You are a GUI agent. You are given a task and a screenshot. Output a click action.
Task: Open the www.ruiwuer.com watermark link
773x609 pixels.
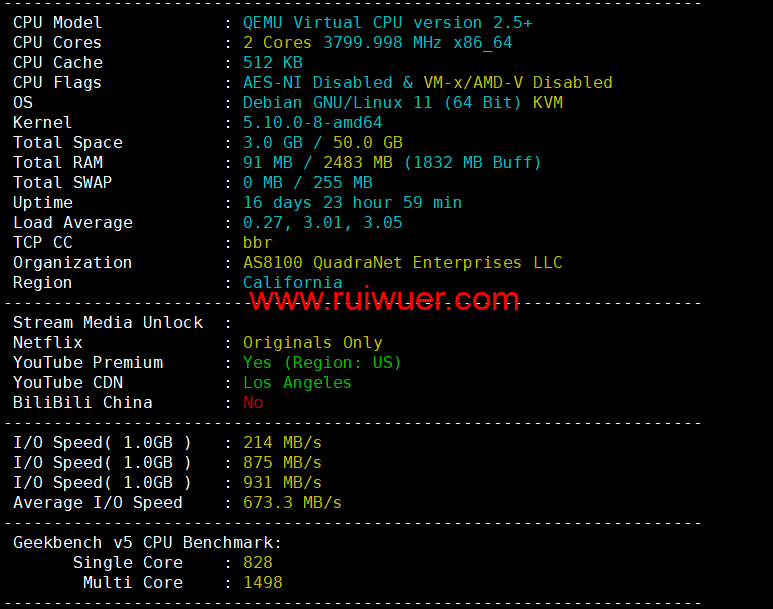[384, 299]
